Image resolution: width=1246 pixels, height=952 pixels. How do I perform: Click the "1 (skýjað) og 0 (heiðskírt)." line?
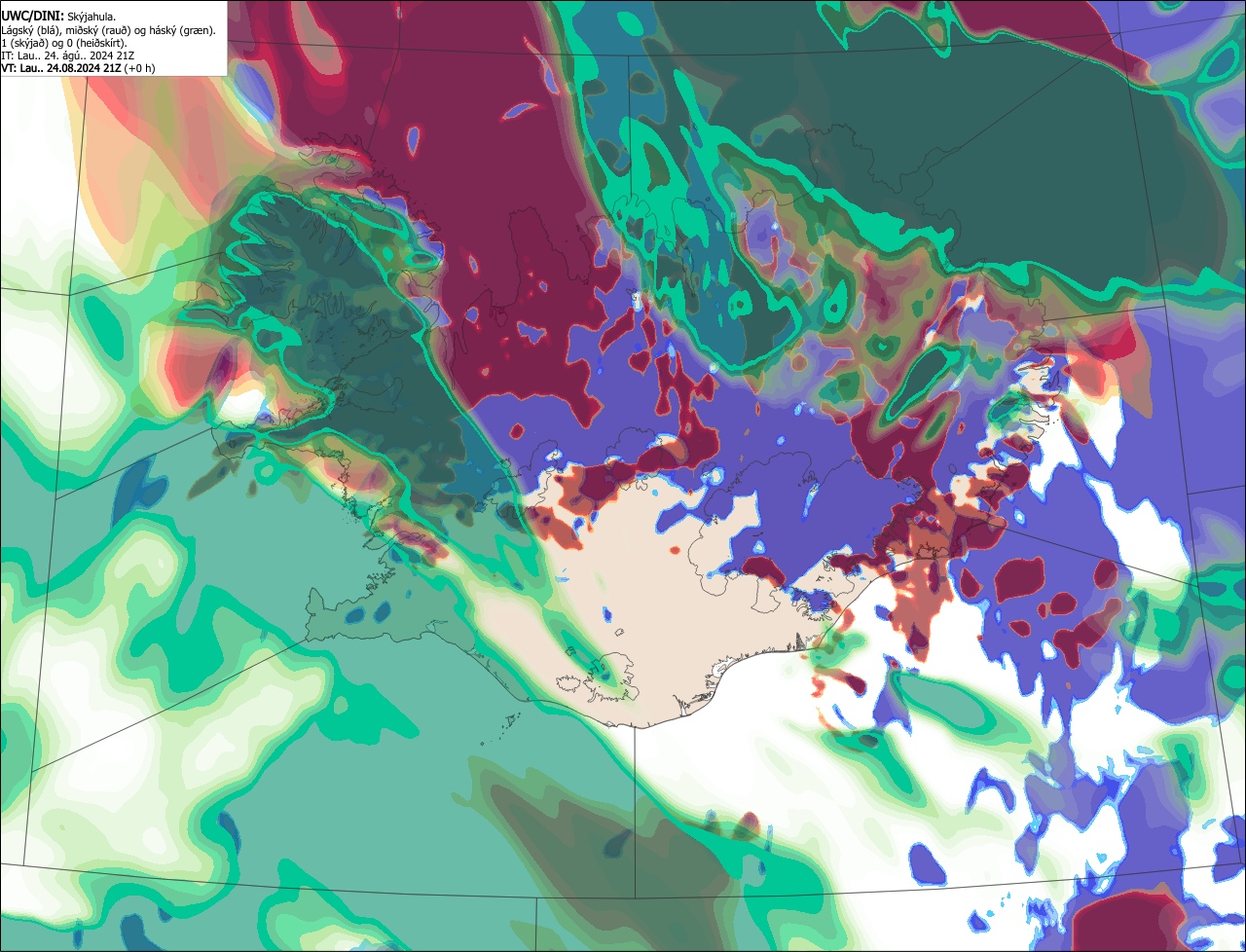64,43
